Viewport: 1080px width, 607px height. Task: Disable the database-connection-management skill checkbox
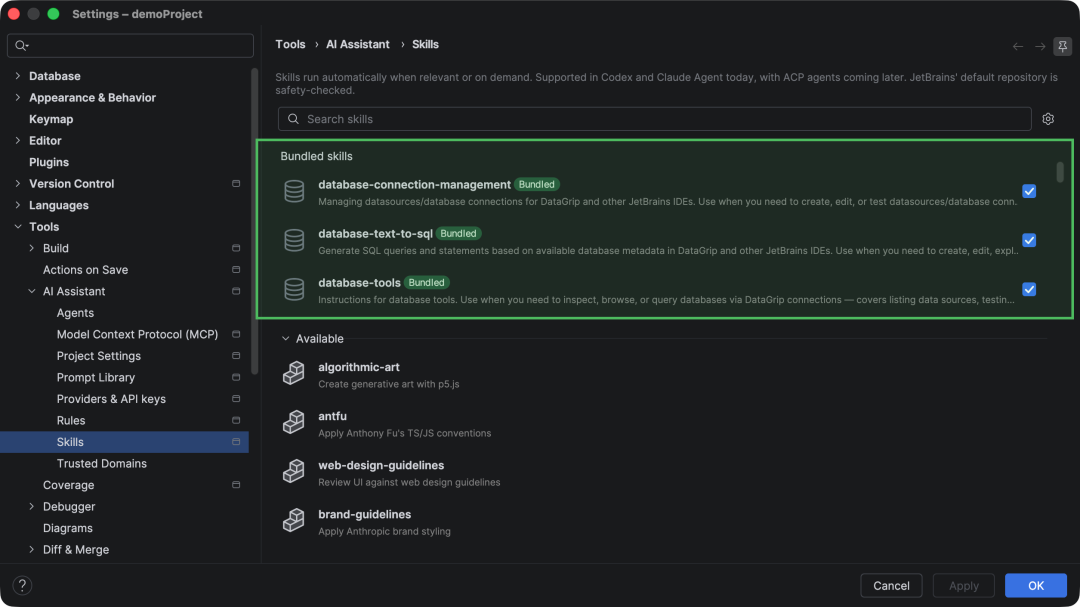click(x=1029, y=192)
